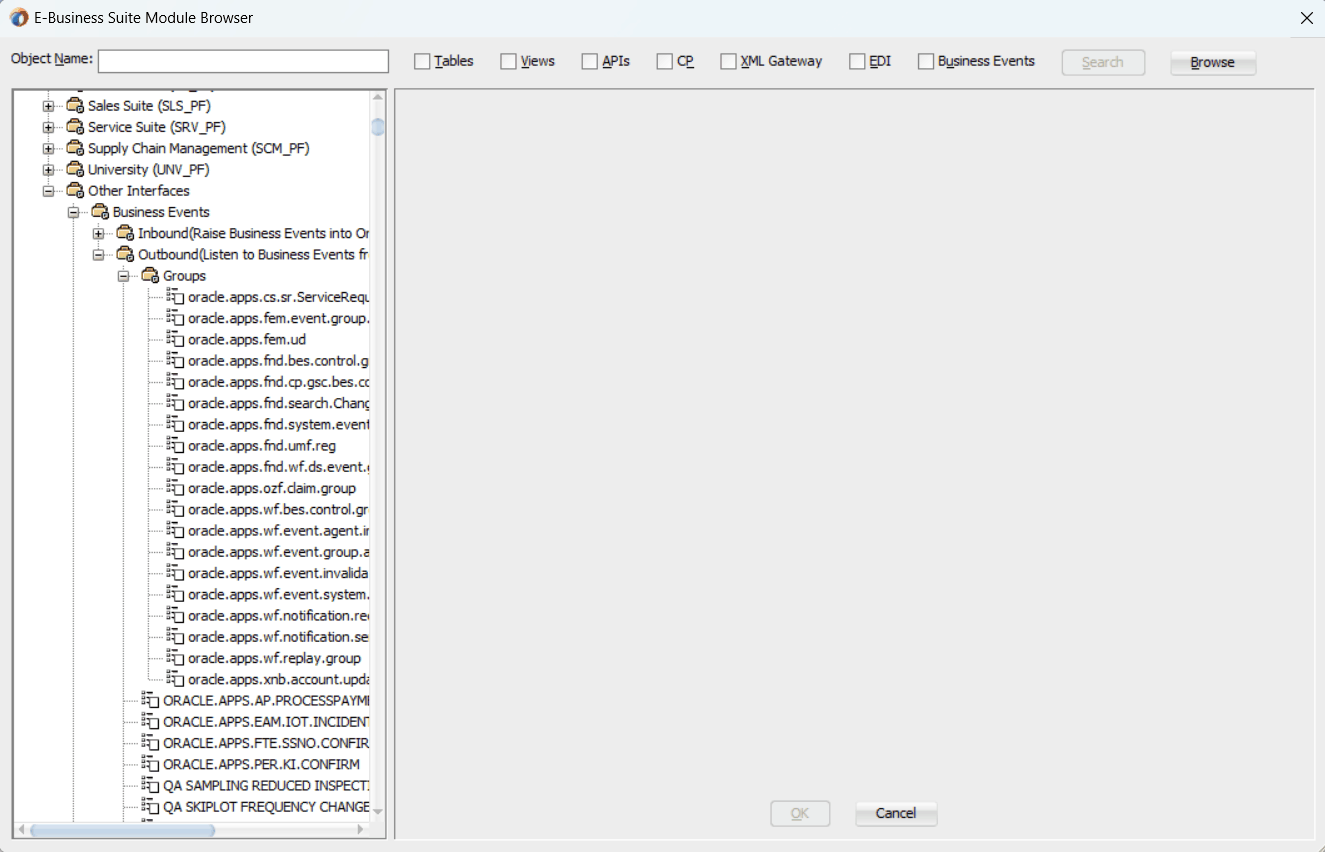Expand the Supply Chain Management node

(48, 148)
